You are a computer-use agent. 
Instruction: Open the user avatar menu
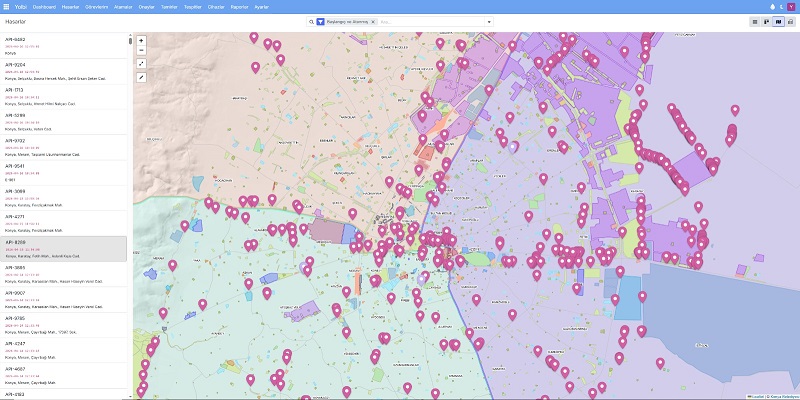792,6
